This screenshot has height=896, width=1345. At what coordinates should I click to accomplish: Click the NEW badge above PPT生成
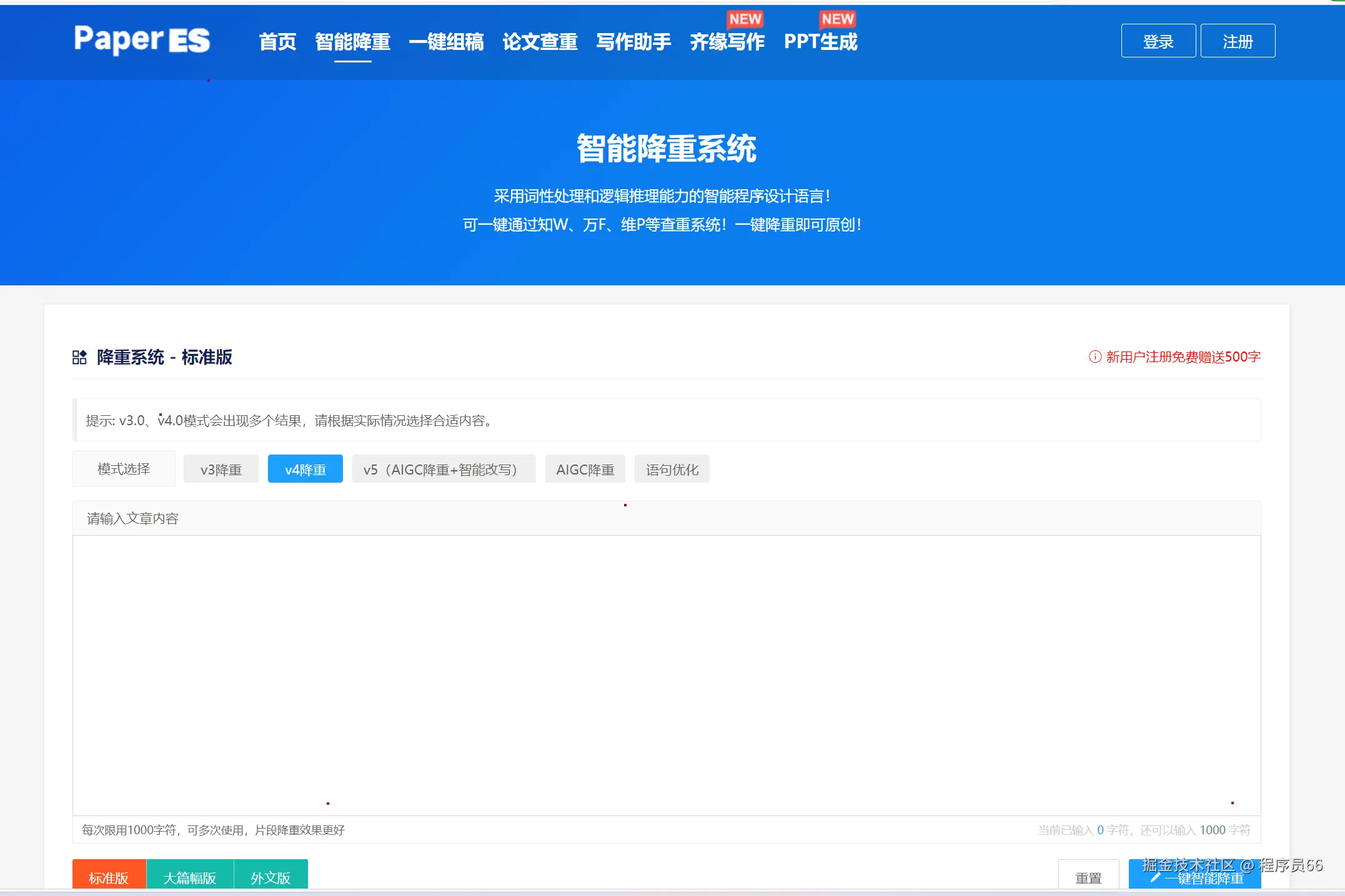(837, 19)
